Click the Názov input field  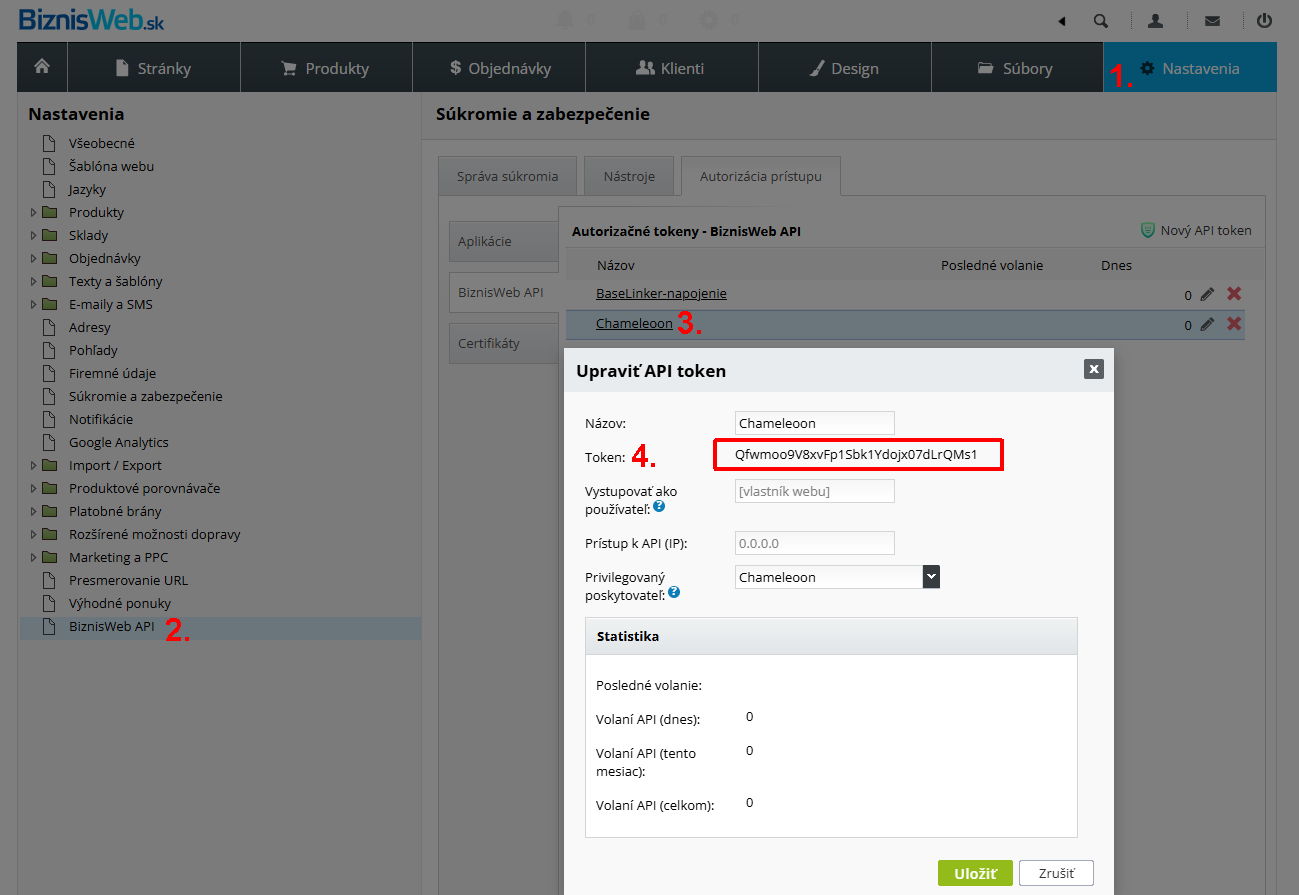click(814, 423)
